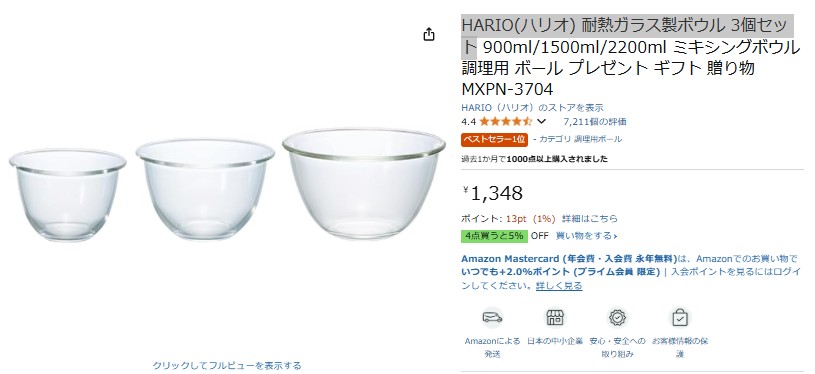Click the 買い物をする link
The width and height of the screenshot is (815, 374).
pyautogui.click(x=586, y=236)
